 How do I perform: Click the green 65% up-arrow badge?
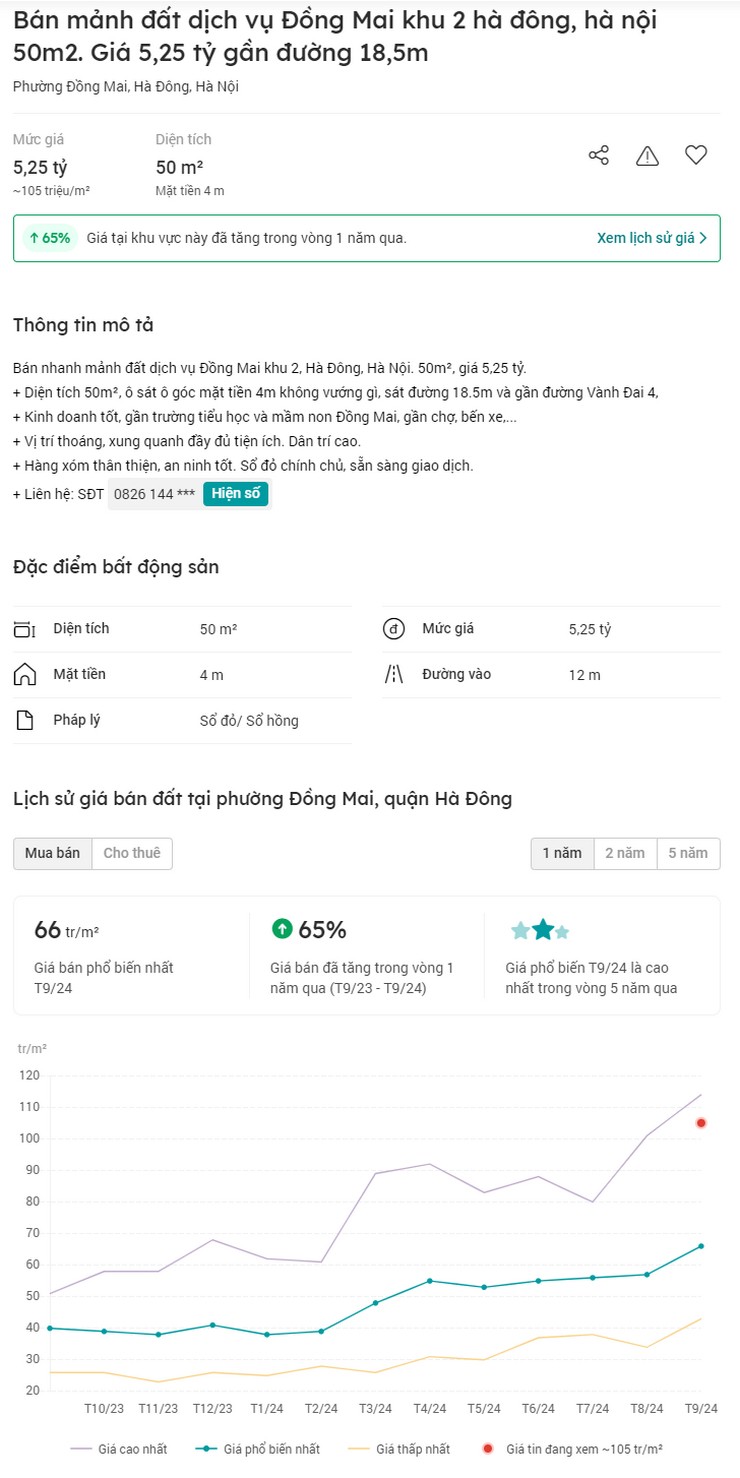click(49, 238)
